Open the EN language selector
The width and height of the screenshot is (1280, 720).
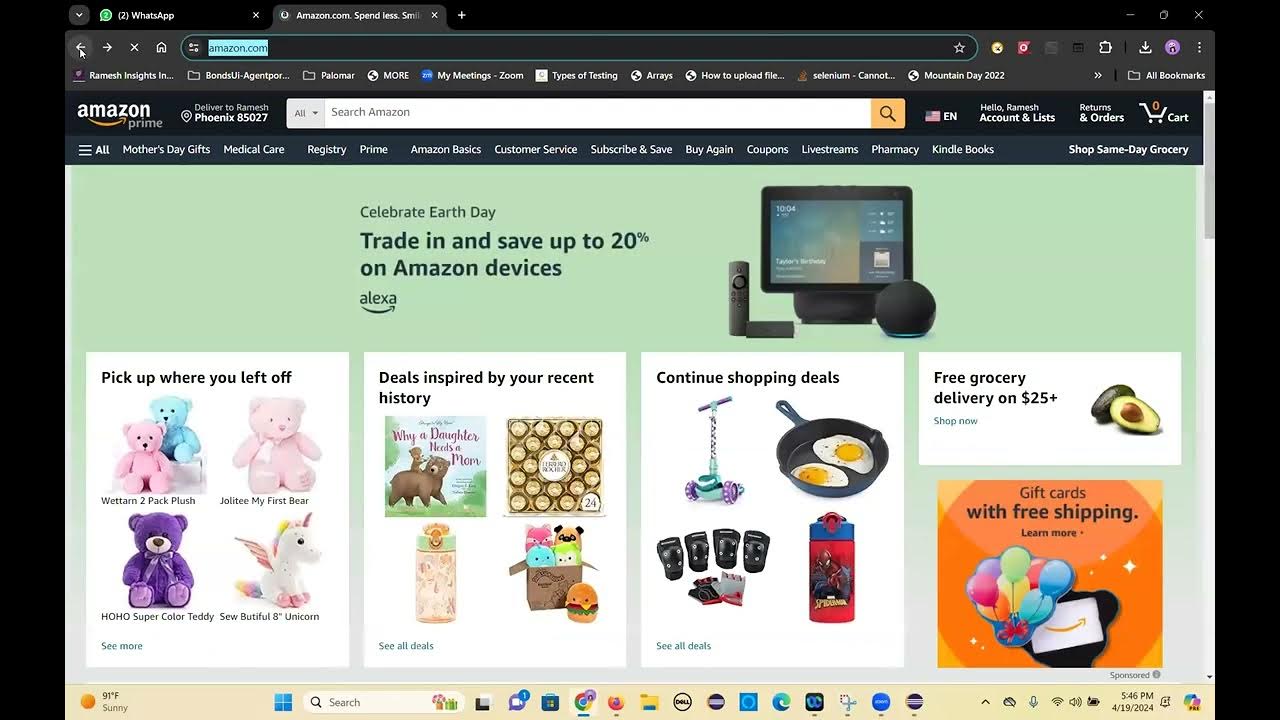(941, 116)
